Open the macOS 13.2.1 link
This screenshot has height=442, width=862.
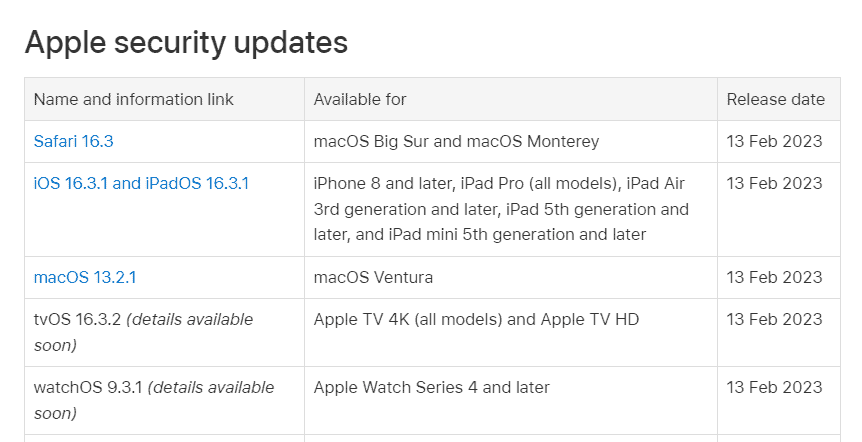[x=84, y=277]
